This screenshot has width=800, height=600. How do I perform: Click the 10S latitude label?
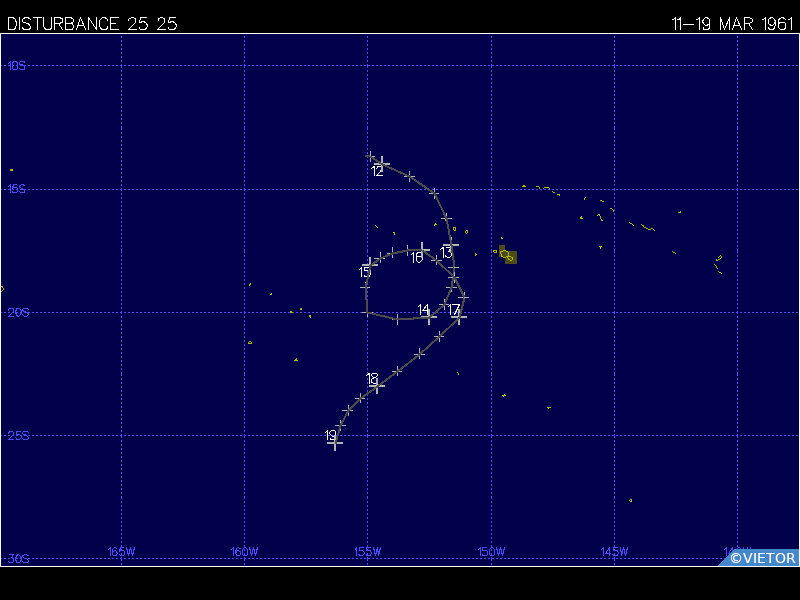16,66
